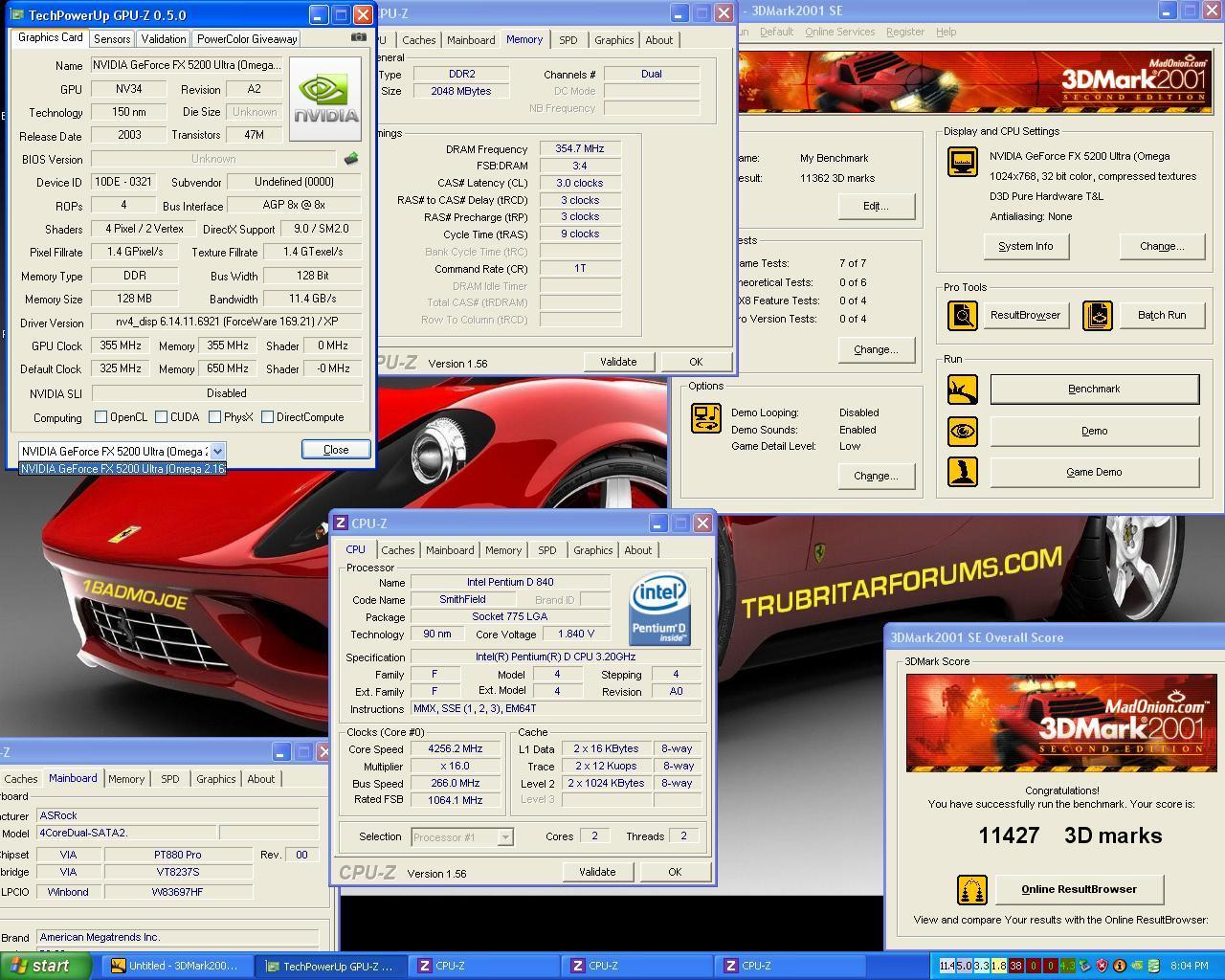
Task: Click the NVIDIA logo in GPU-Z
Action: coord(325,100)
